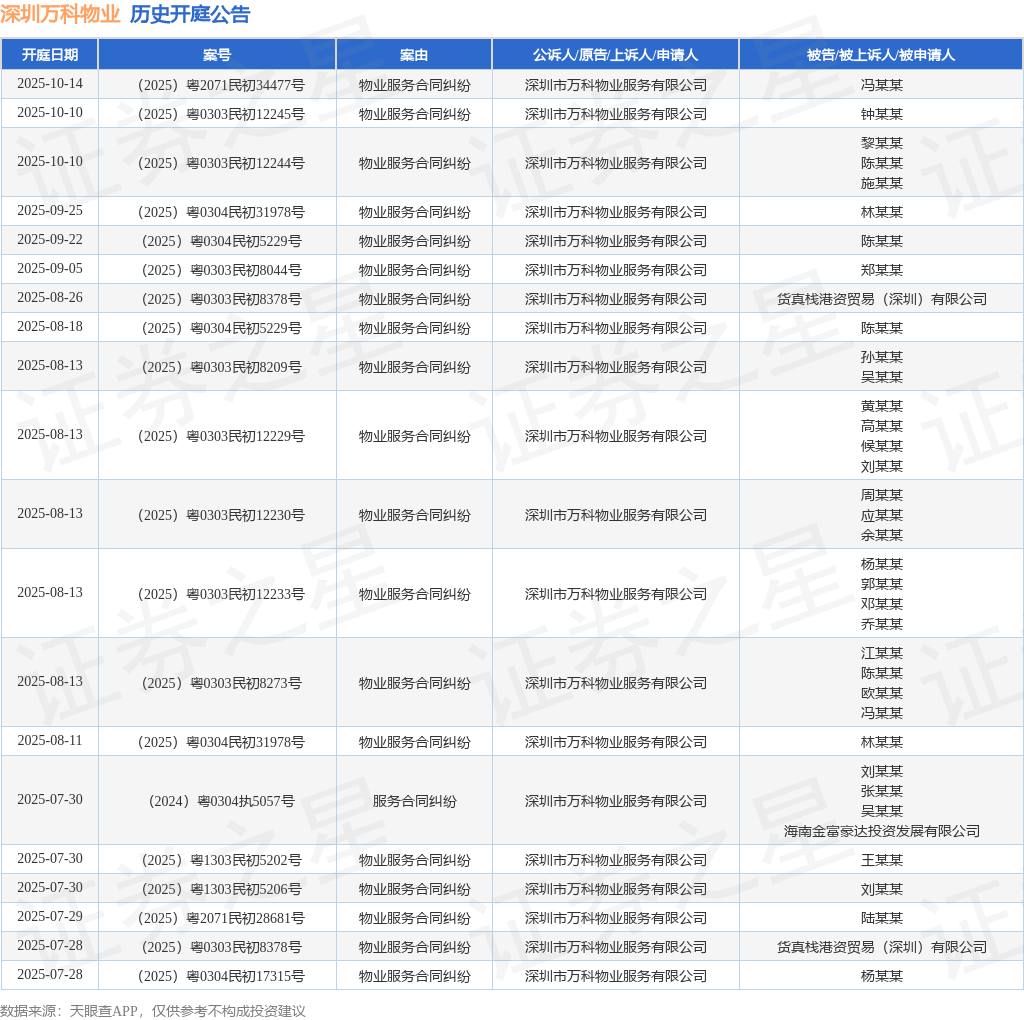The width and height of the screenshot is (1024, 1020).
Task: Click defendant 郭某某
Action: point(882,584)
